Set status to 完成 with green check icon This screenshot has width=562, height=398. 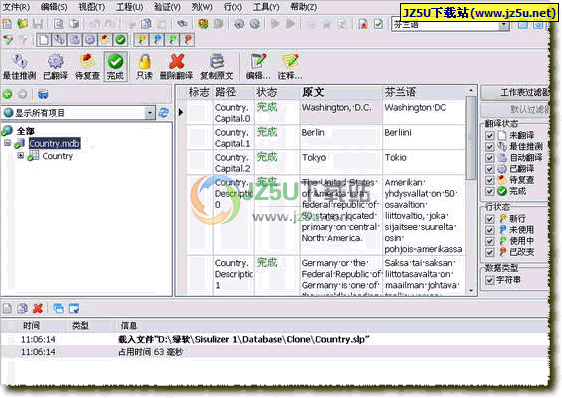click(115, 66)
